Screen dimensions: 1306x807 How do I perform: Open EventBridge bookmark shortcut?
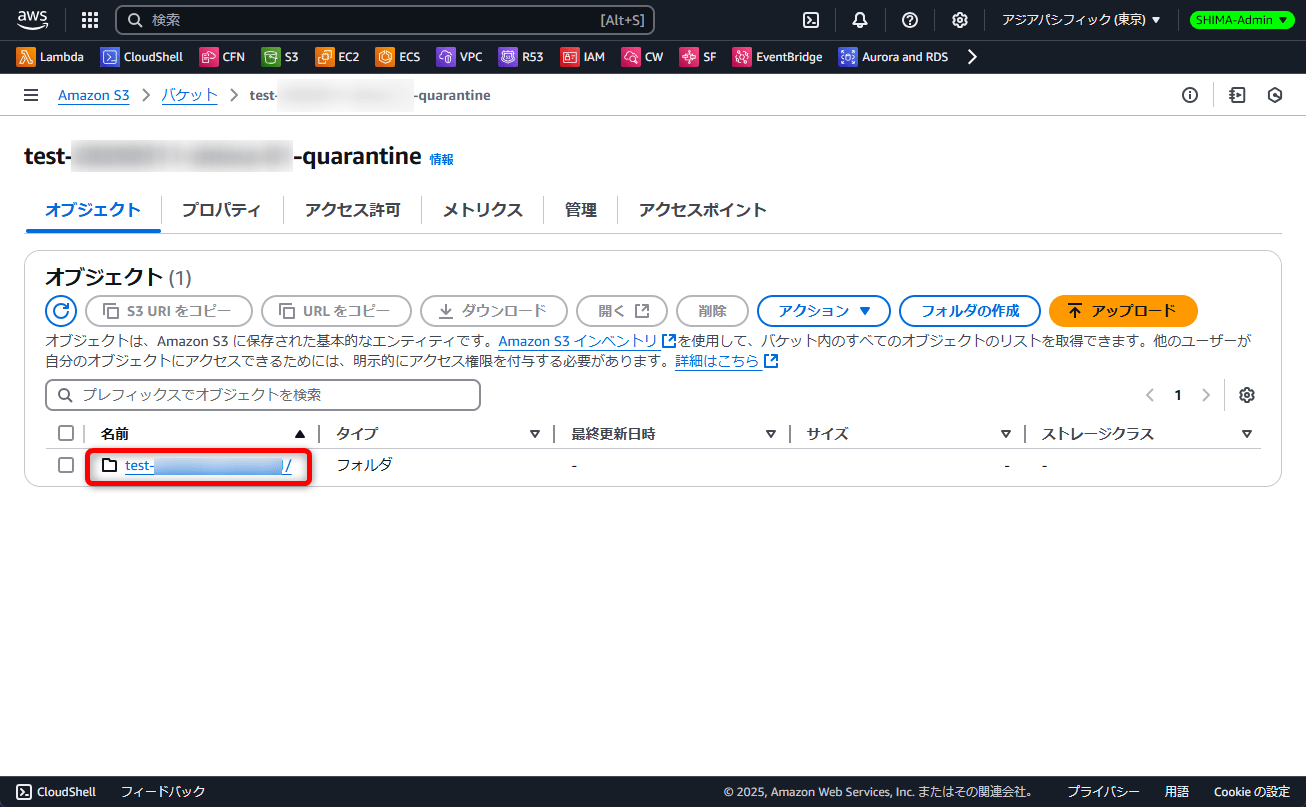(777, 57)
